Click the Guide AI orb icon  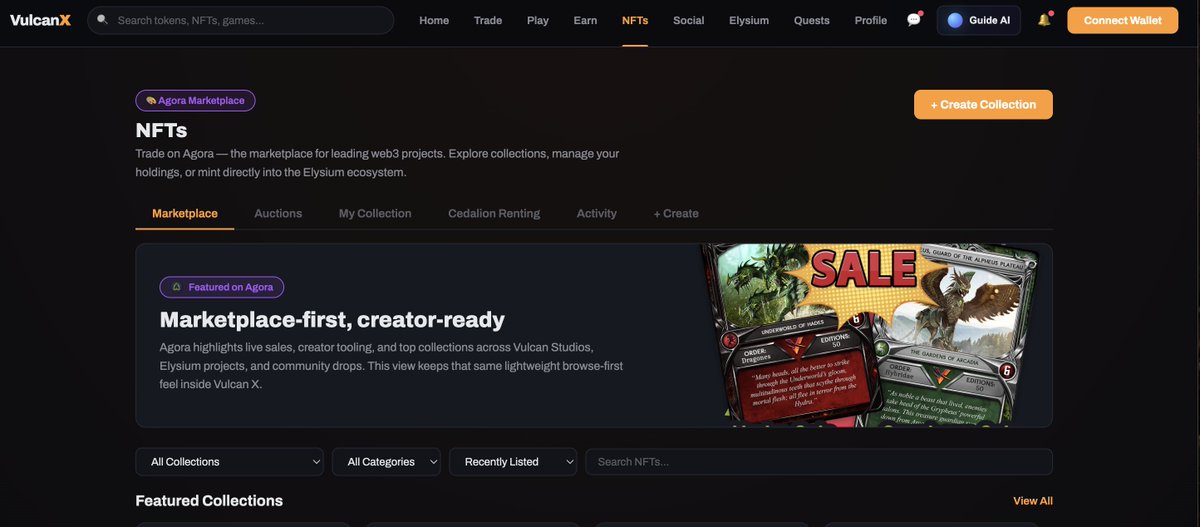click(955, 20)
